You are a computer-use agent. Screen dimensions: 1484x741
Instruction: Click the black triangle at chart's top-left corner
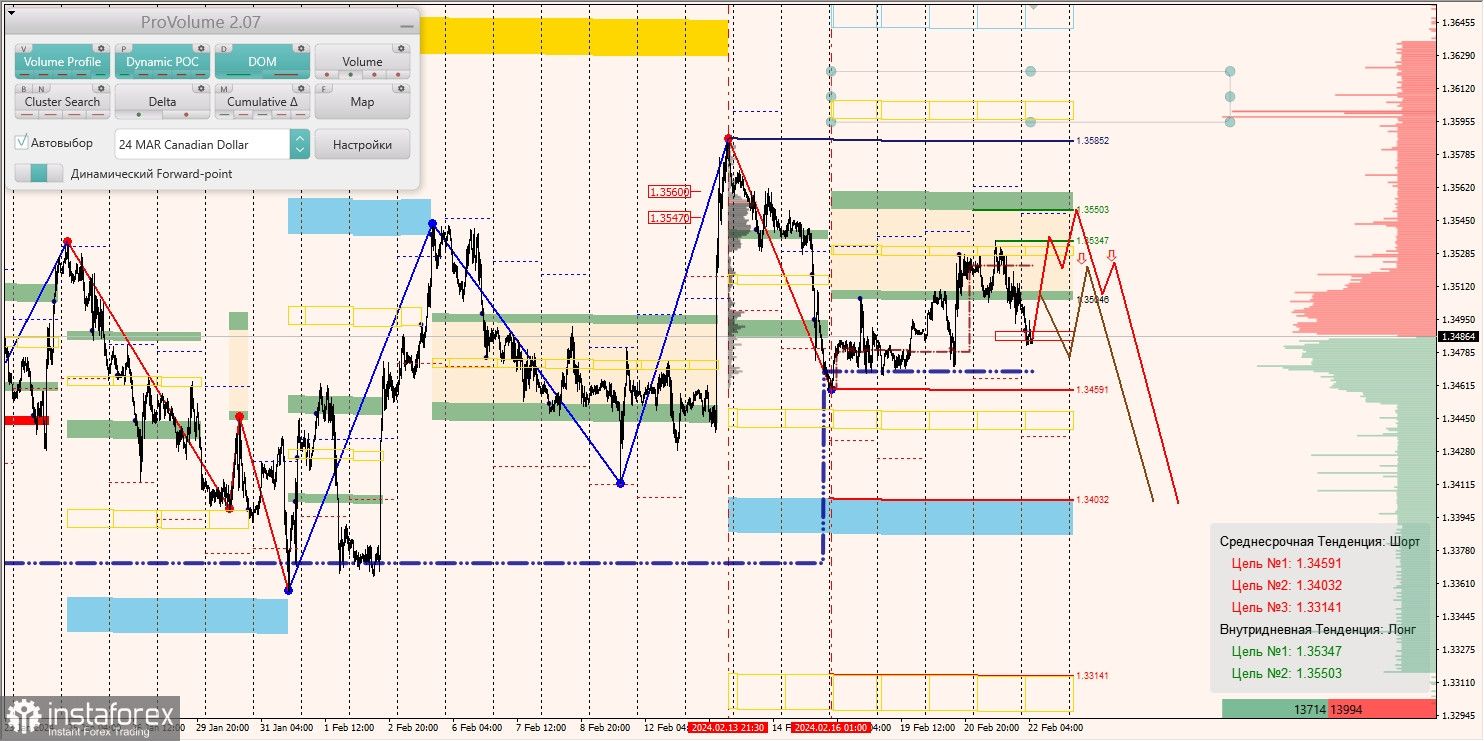(12, 13)
